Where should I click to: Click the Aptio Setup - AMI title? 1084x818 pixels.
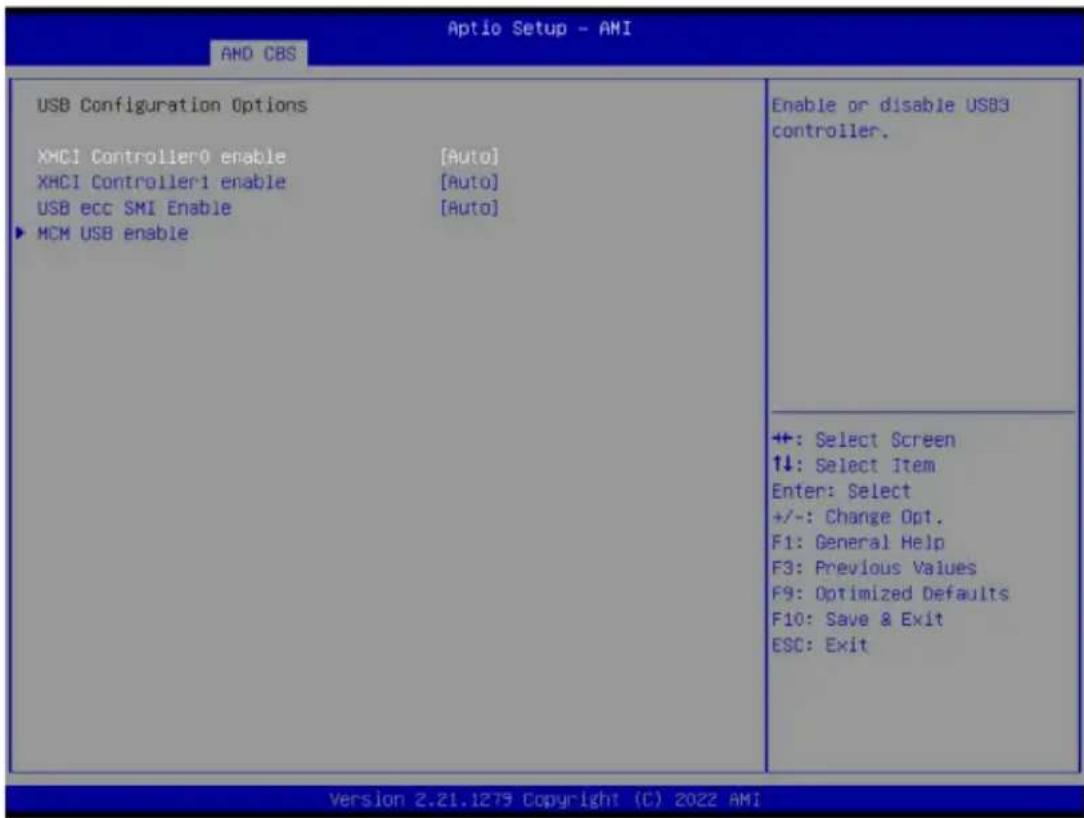tap(539, 28)
